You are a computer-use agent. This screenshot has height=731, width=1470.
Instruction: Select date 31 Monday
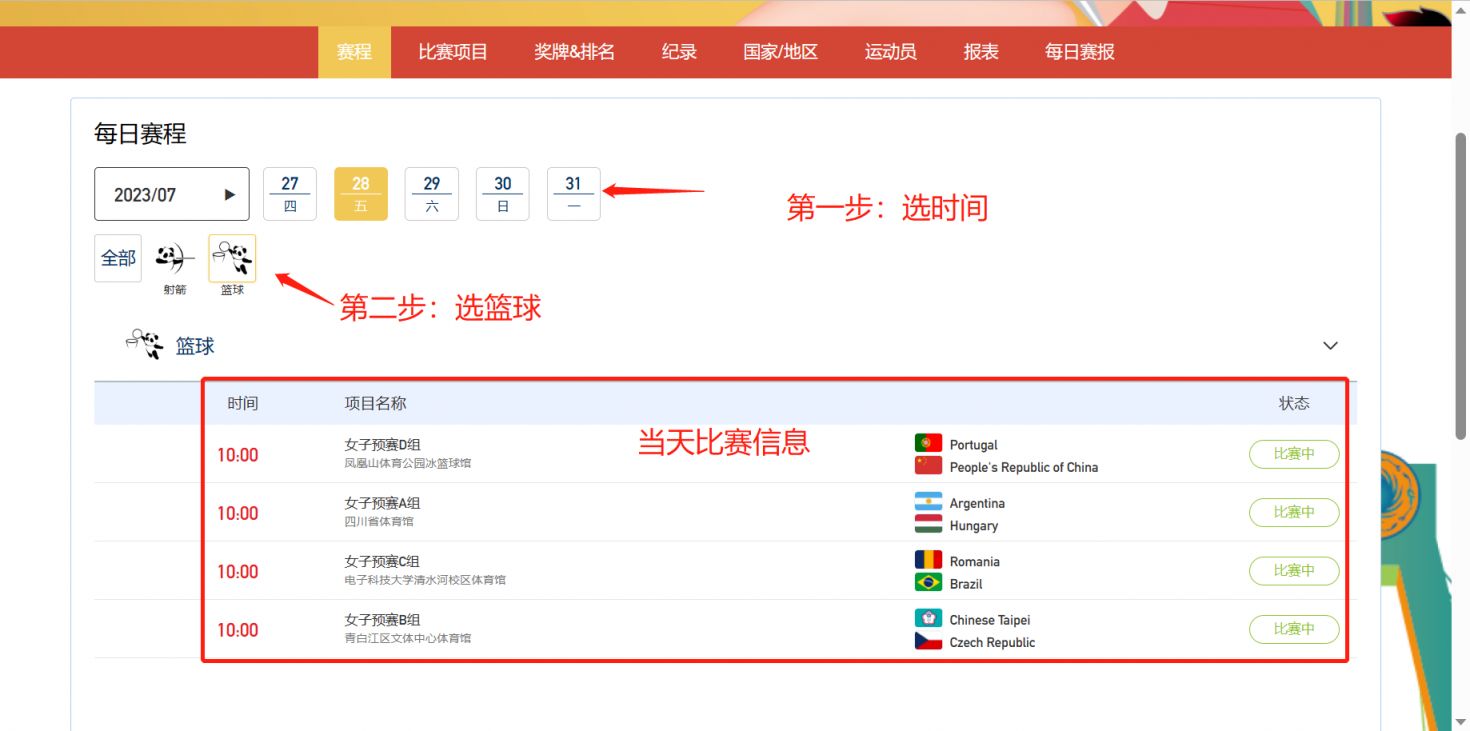pos(574,194)
